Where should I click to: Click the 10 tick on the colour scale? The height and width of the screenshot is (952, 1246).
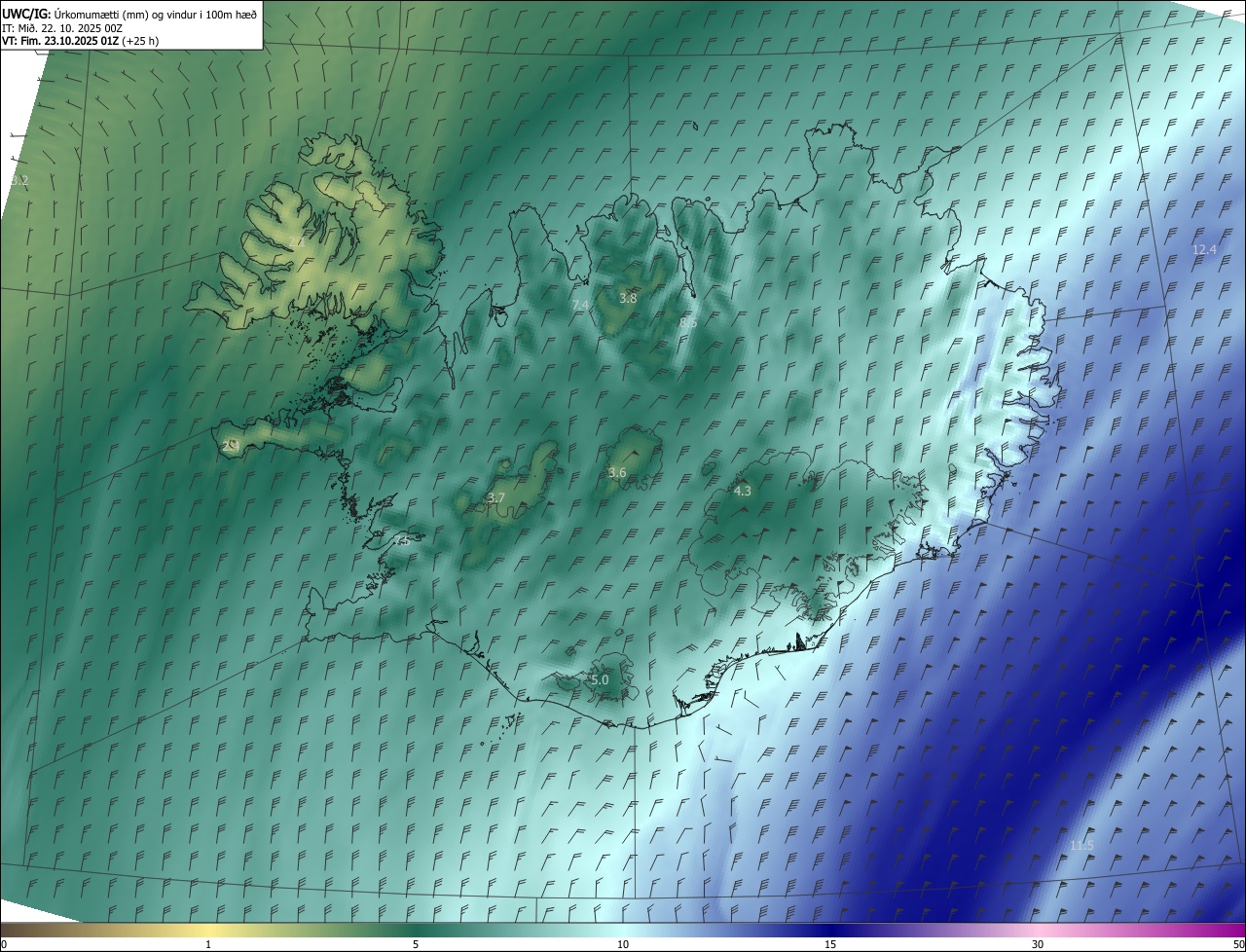623,944
